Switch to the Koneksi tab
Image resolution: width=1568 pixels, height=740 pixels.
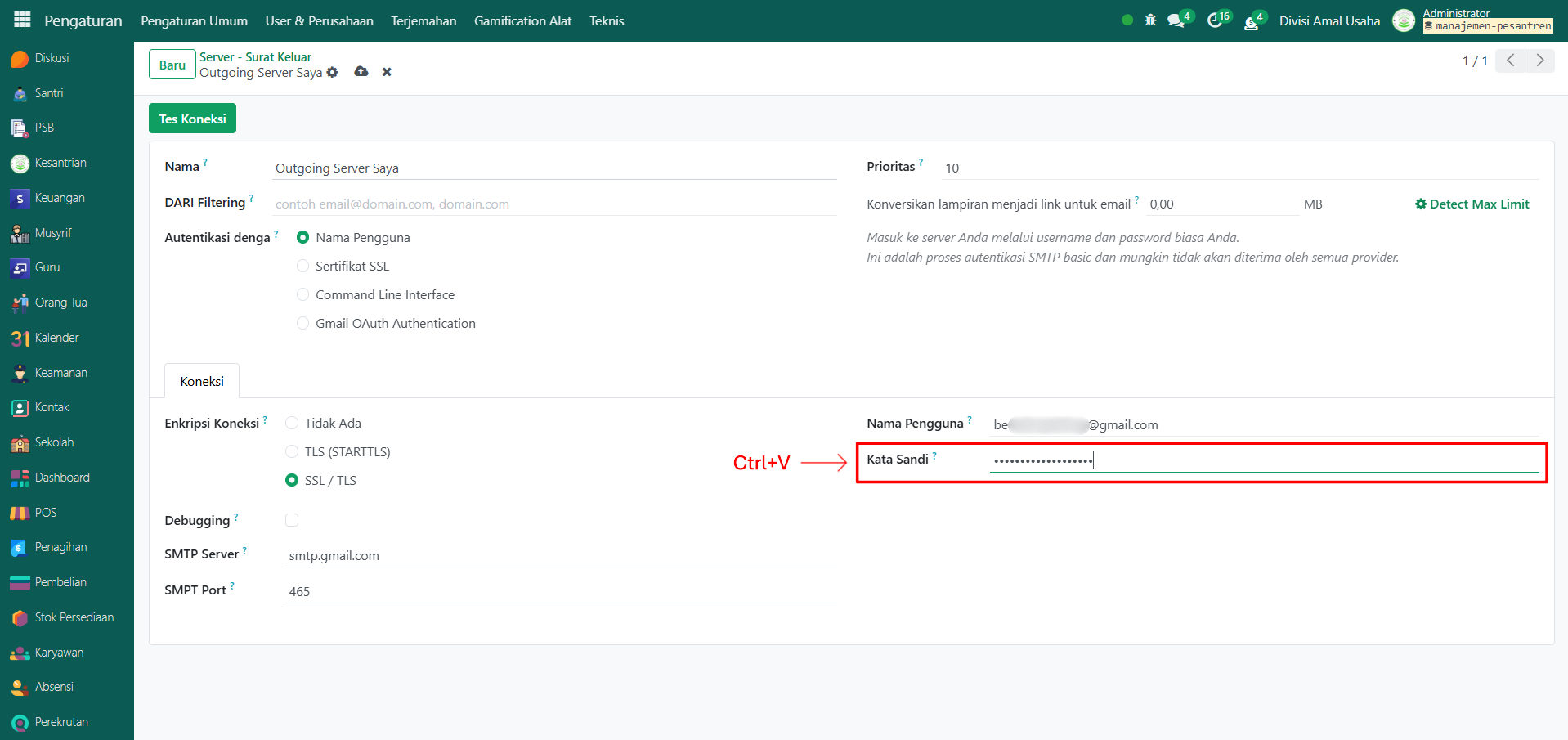coord(202,381)
